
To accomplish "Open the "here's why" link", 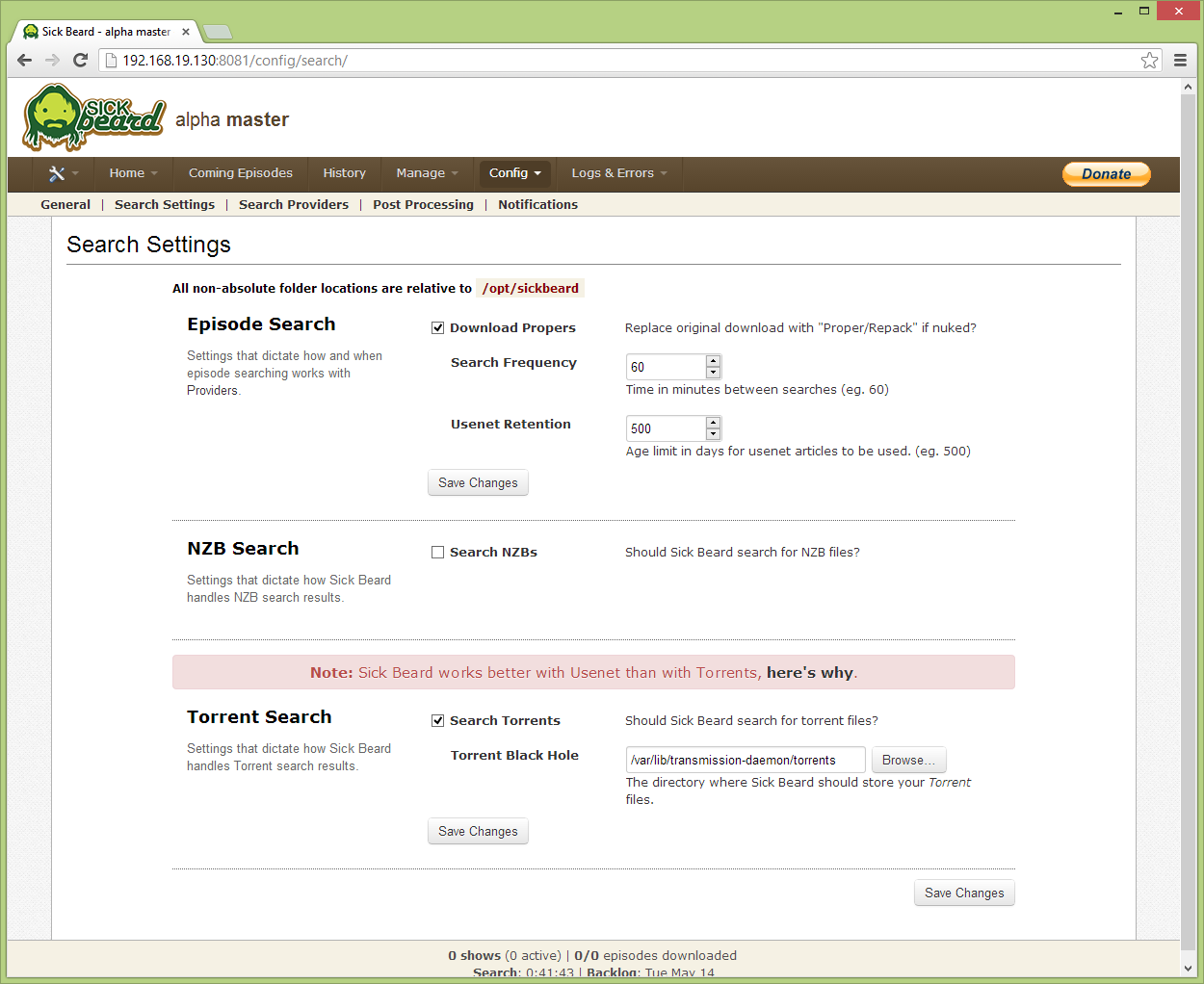I will coord(810,673).
